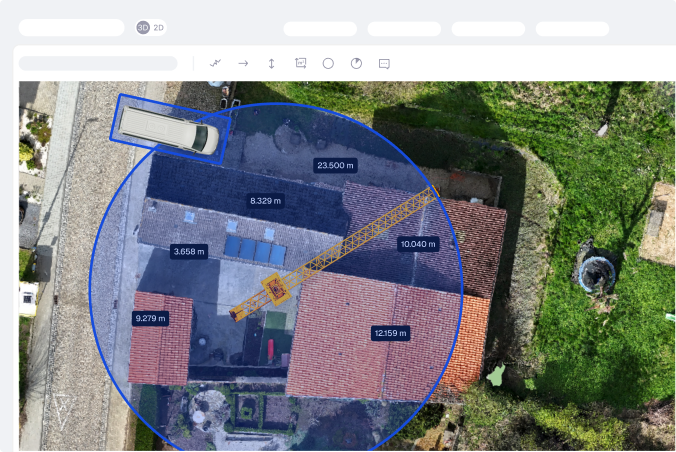The width and height of the screenshot is (676, 452).
Task: Click the last placeholder tab in header
Action: (572, 29)
